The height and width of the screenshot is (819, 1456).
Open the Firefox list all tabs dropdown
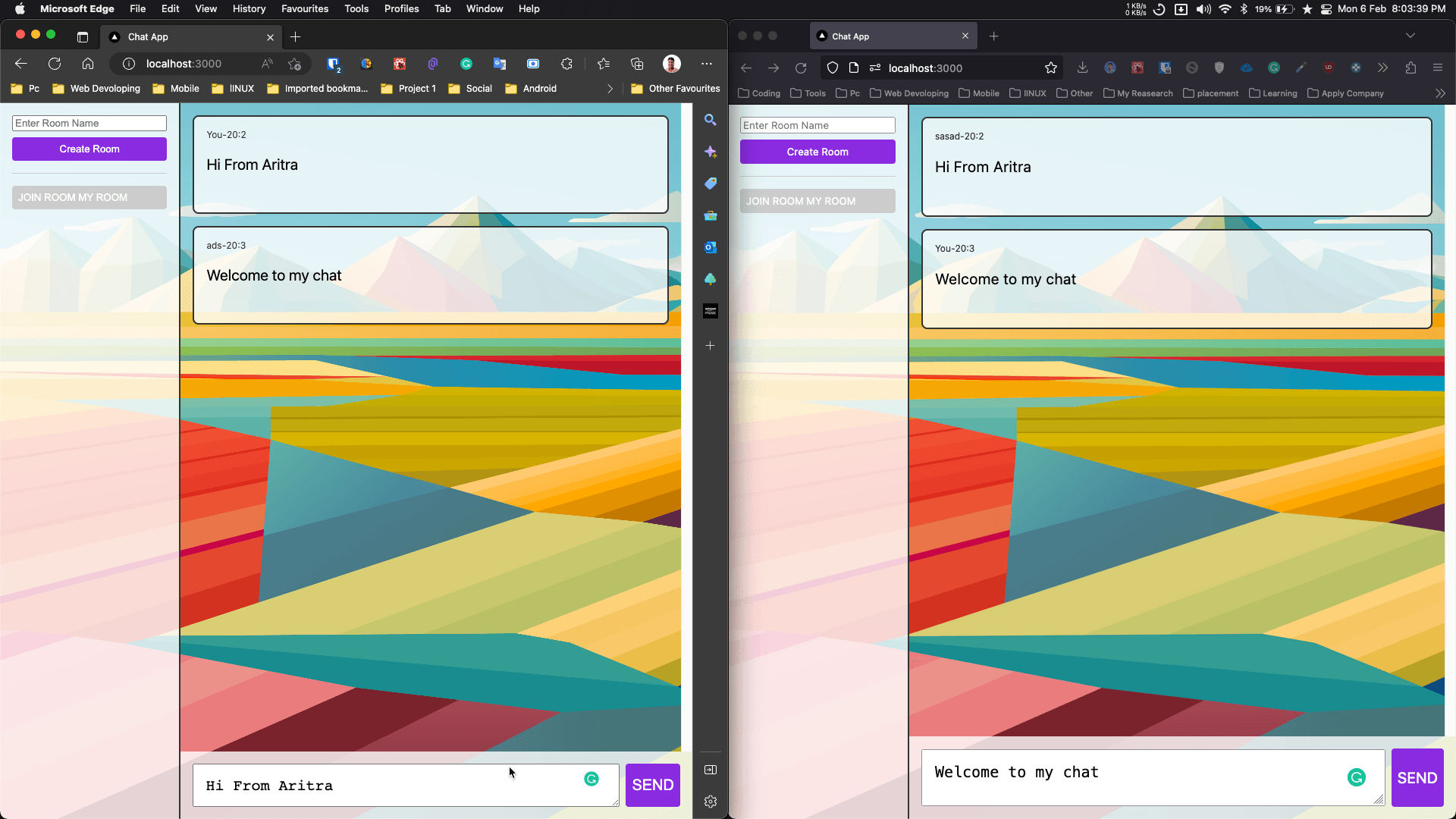click(x=1410, y=36)
